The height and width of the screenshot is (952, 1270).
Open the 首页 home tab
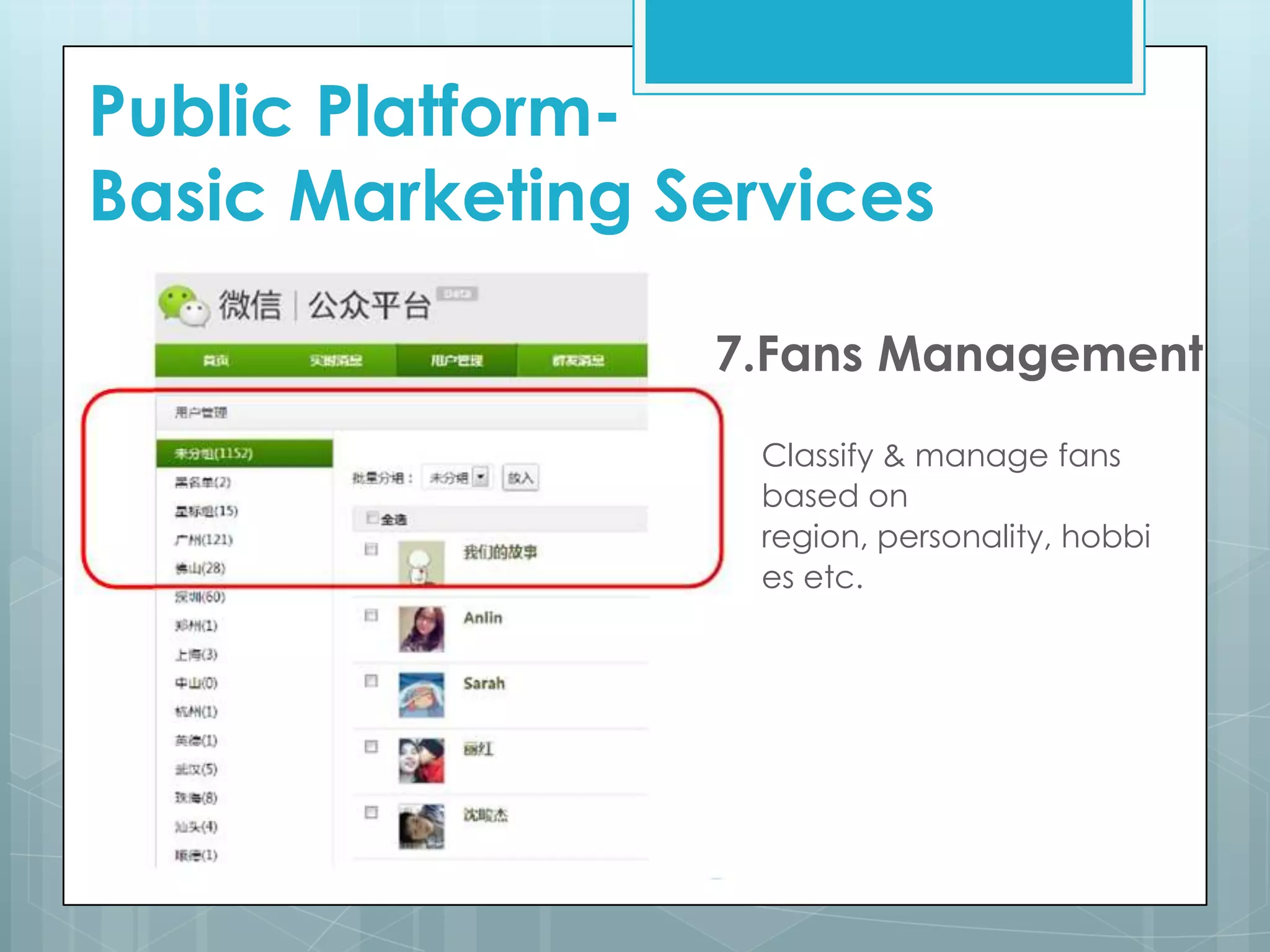[x=215, y=361]
